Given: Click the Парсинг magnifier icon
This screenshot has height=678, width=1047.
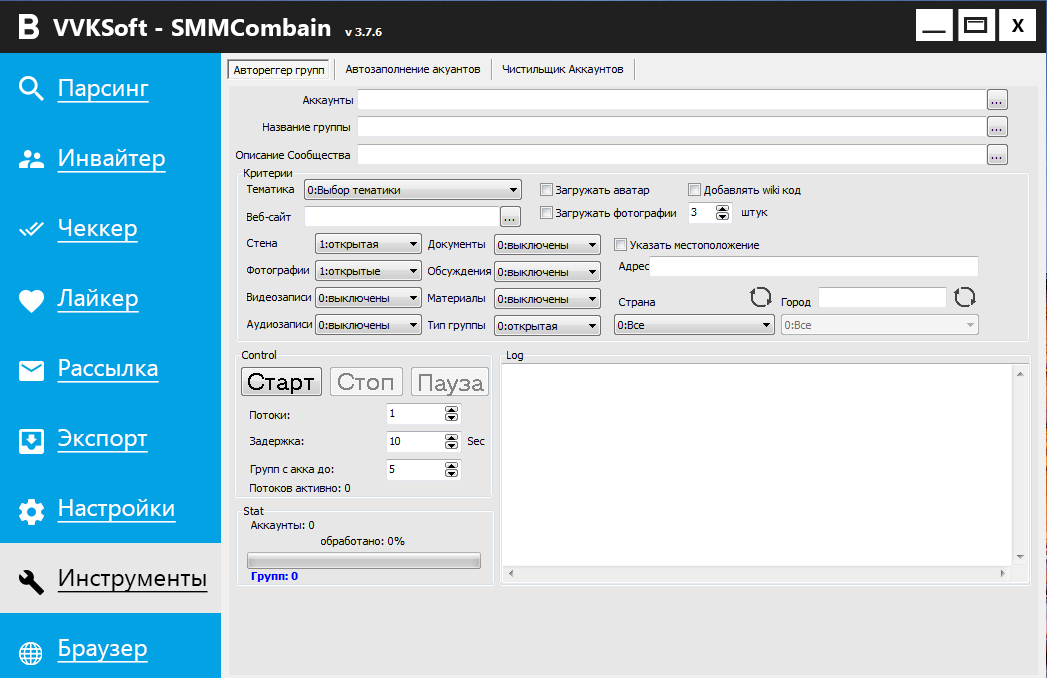Looking at the screenshot, I should 31,88.
